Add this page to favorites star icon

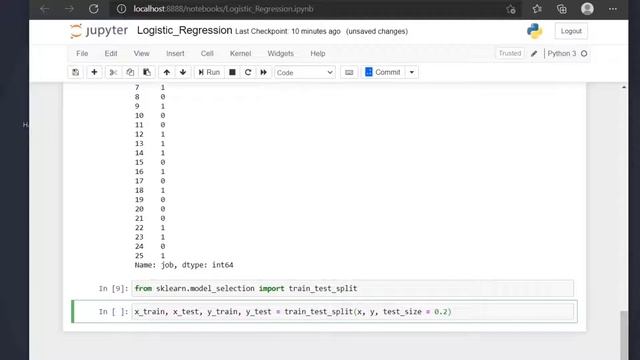point(511,9)
